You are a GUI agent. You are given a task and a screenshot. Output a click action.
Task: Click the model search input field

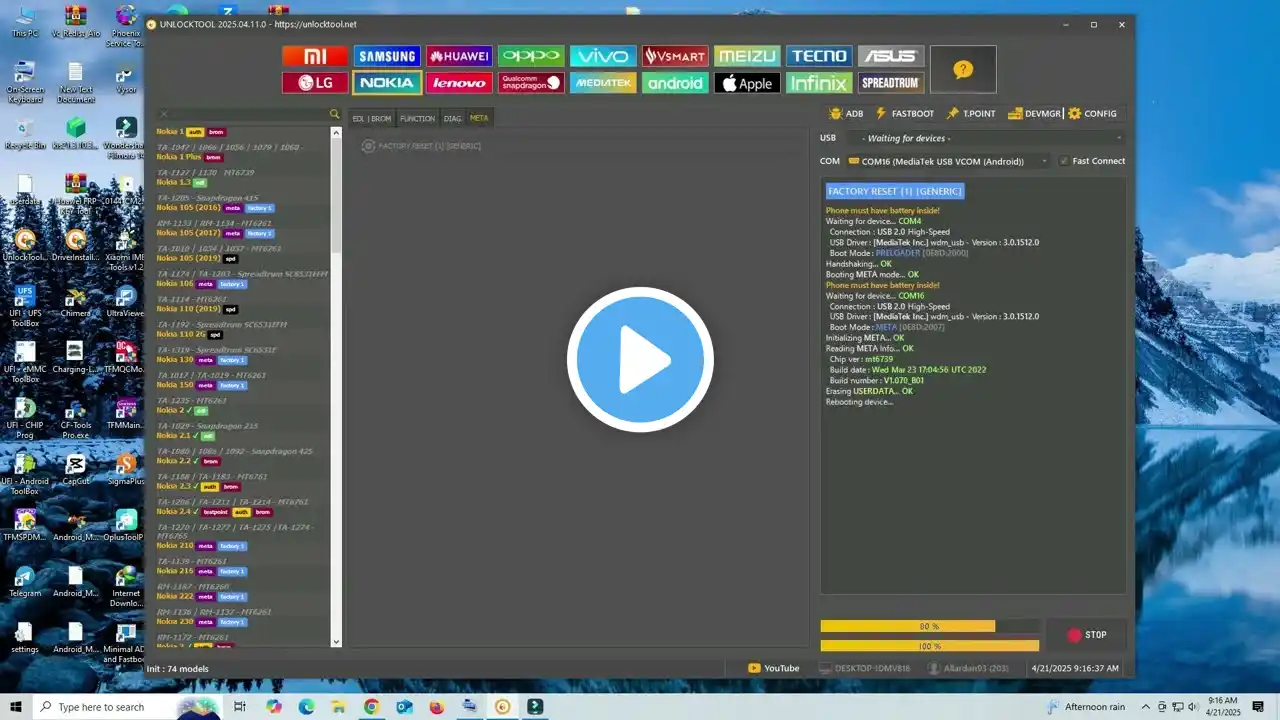(248, 114)
